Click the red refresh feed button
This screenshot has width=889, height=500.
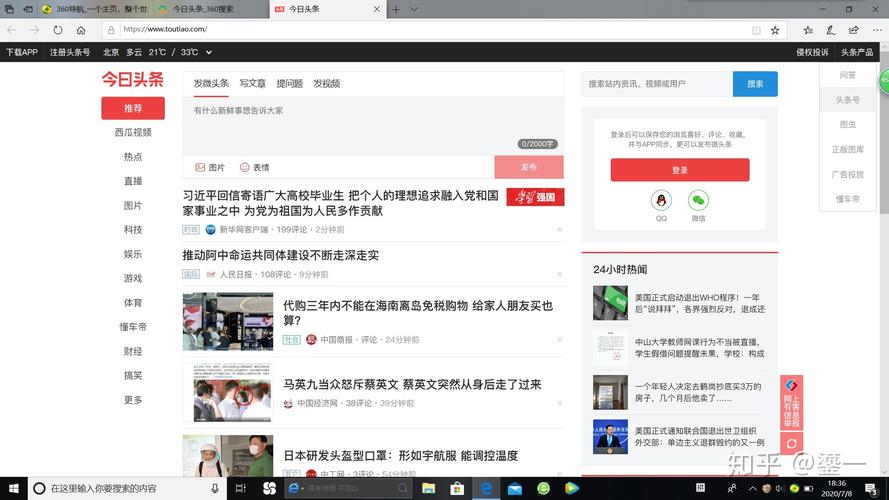pyautogui.click(x=791, y=443)
